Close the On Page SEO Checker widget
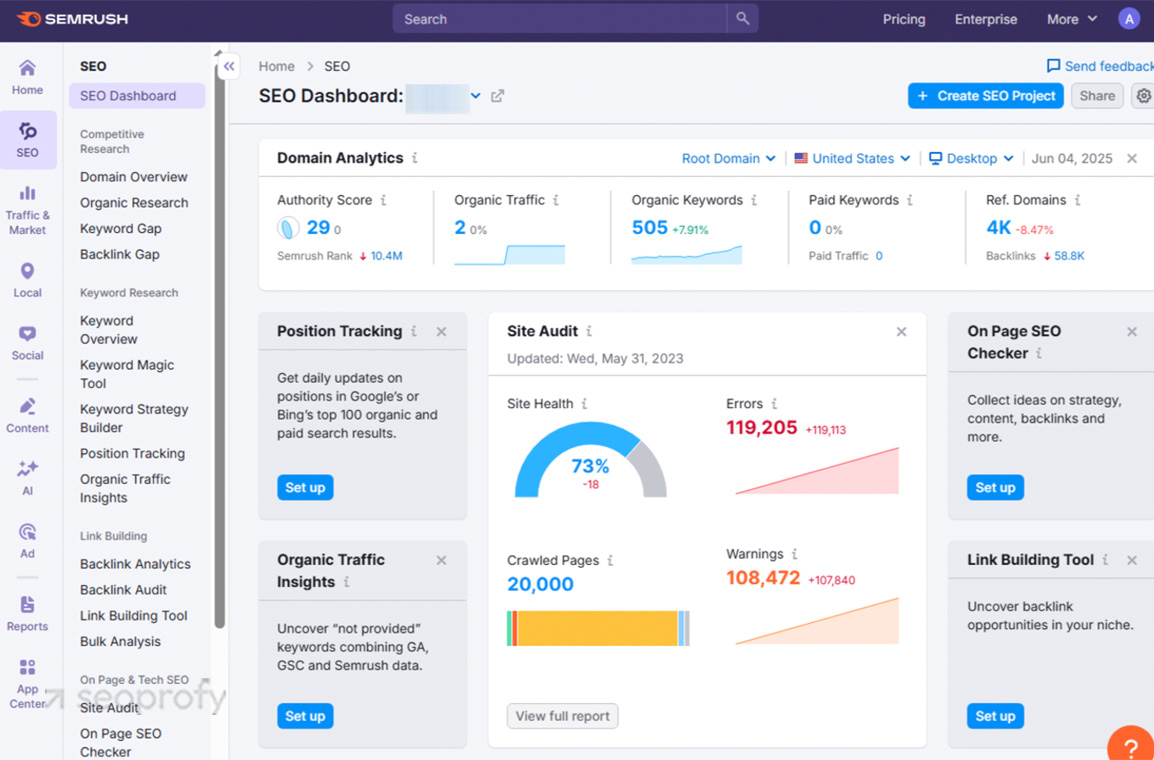Viewport: 1154px width, 760px height. tap(1132, 332)
